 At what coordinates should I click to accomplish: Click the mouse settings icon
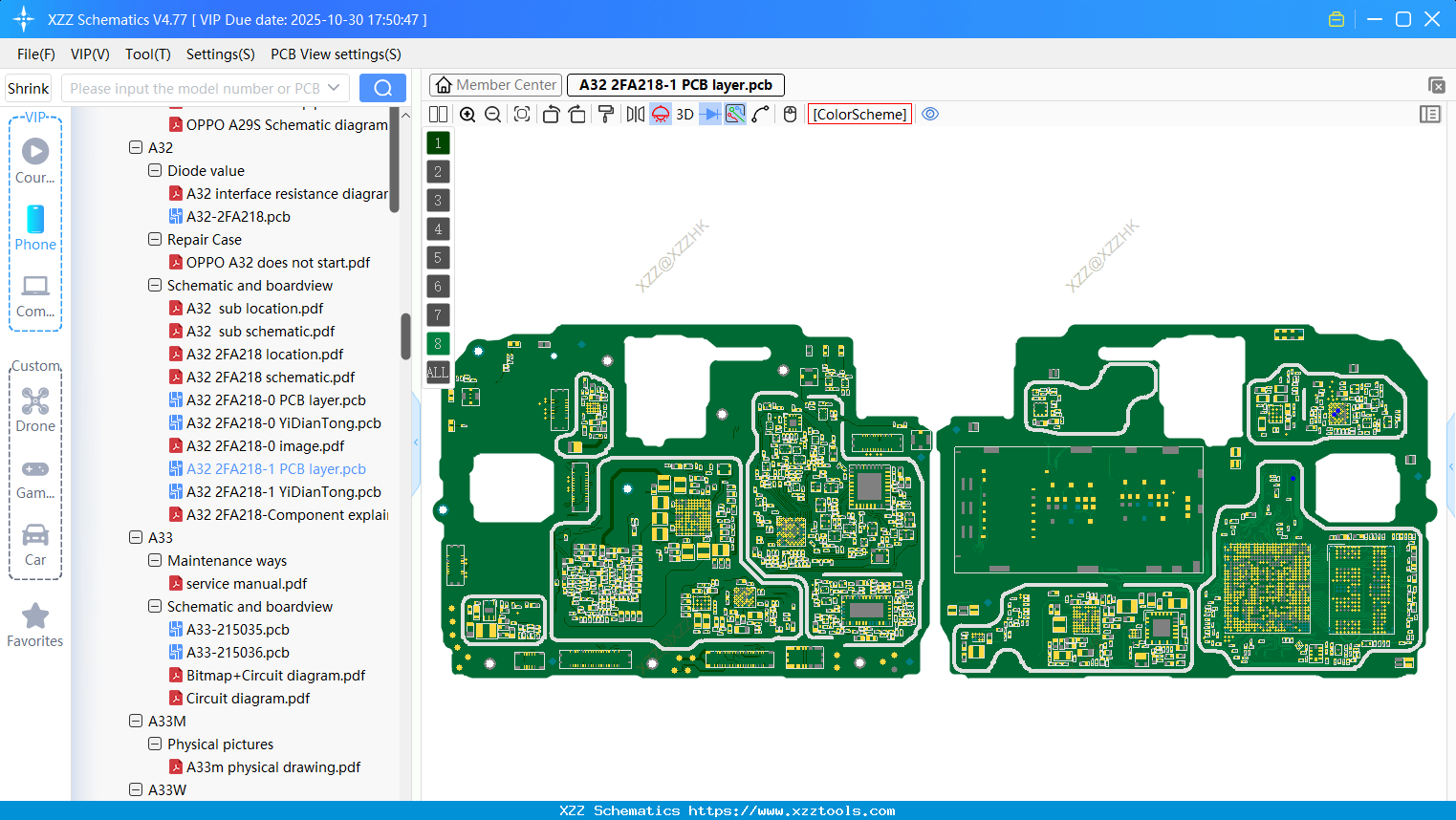point(790,115)
